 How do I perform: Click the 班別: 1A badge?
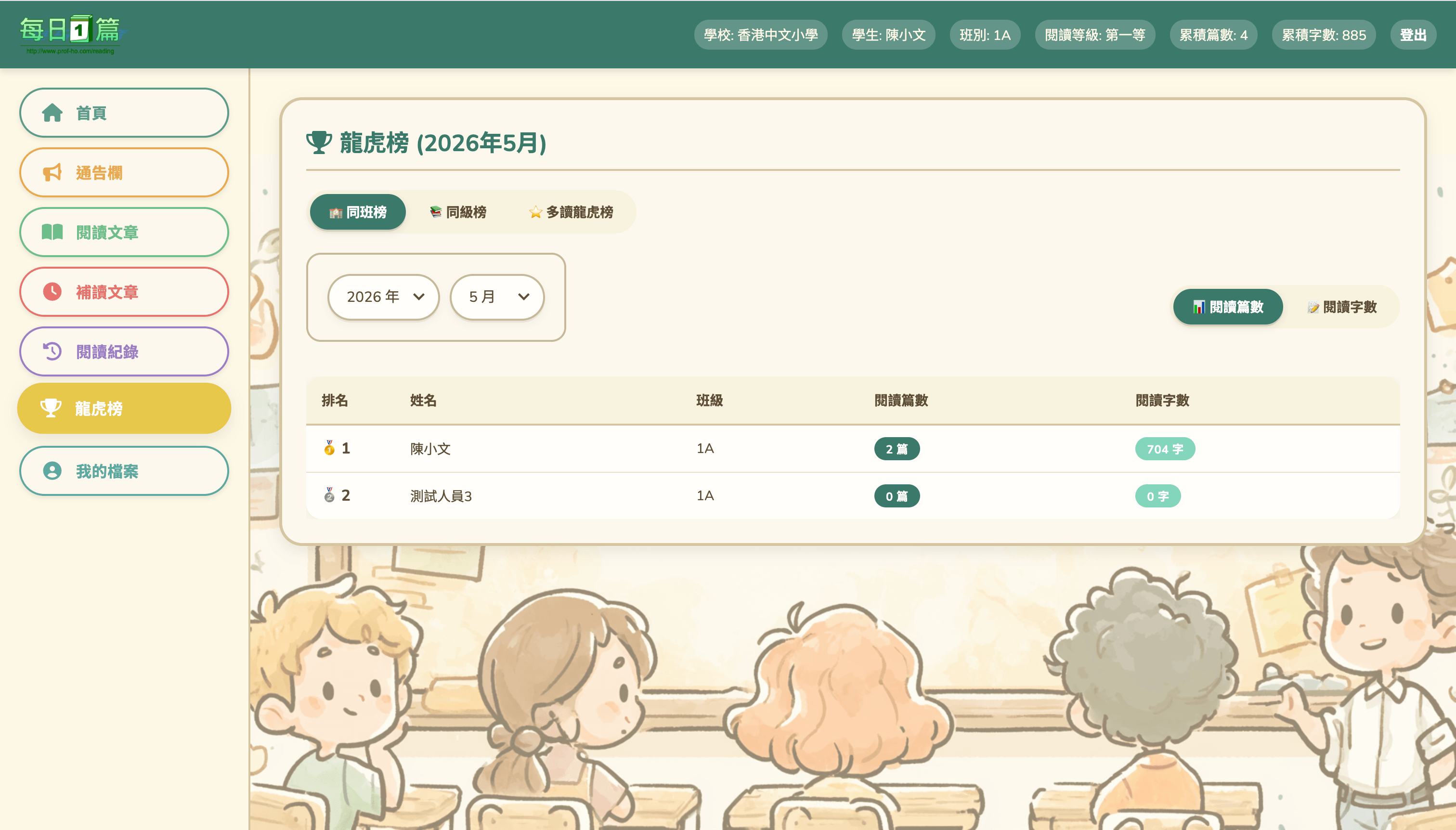coord(985,35)
